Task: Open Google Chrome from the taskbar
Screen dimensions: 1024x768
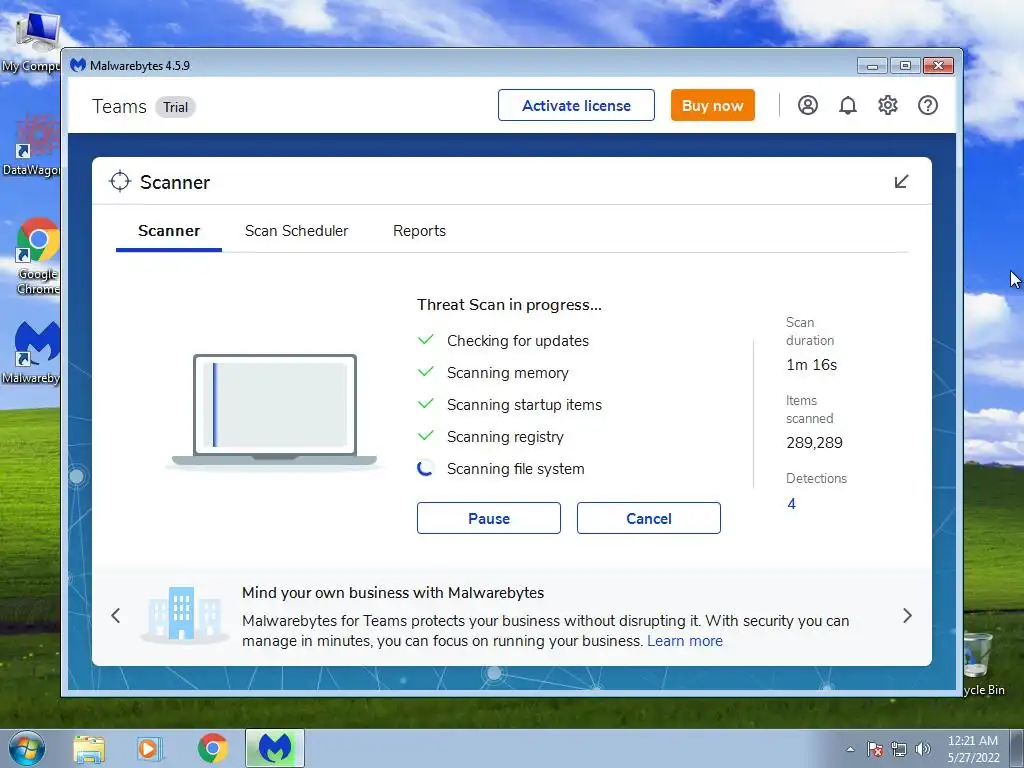Action: coord(213,748)
